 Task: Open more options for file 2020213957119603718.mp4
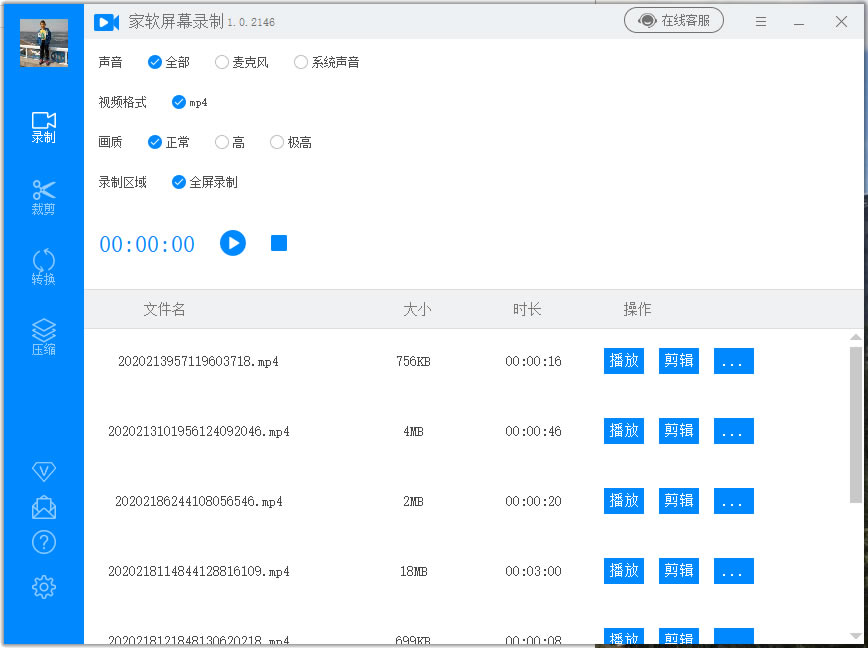[733, 361]
